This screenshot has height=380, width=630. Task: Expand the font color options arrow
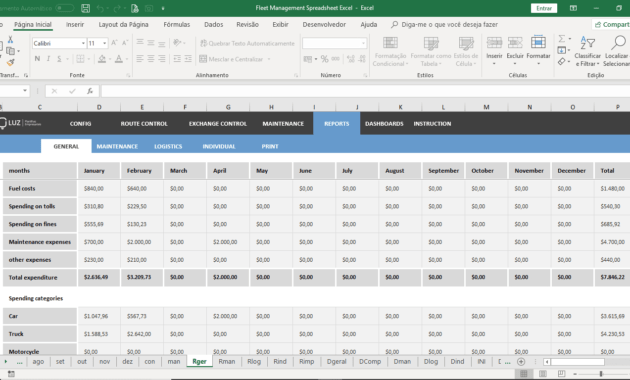[127, 59]
